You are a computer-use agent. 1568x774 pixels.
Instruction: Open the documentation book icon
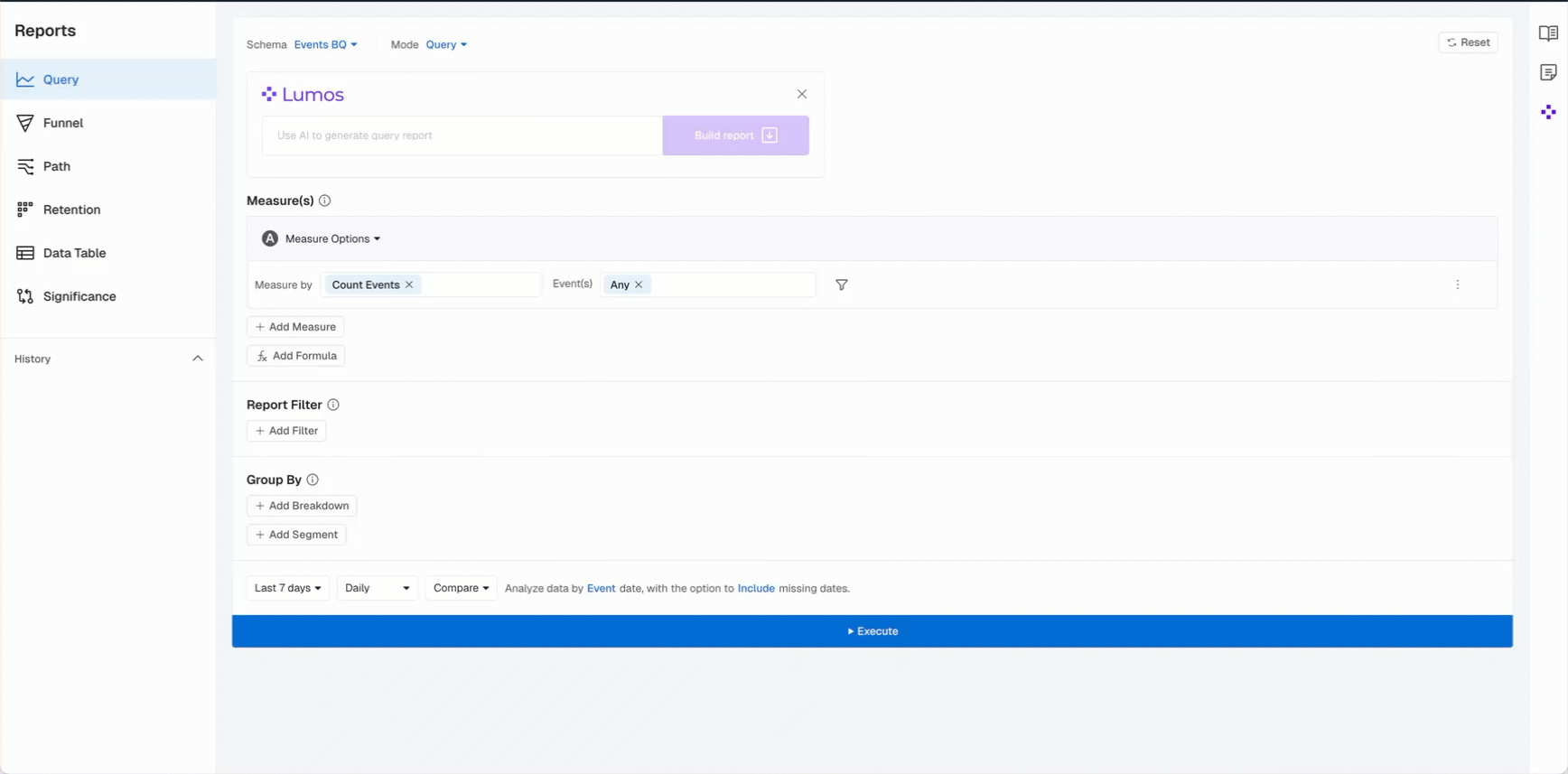pyautogui.click(x=1548, y=33)
